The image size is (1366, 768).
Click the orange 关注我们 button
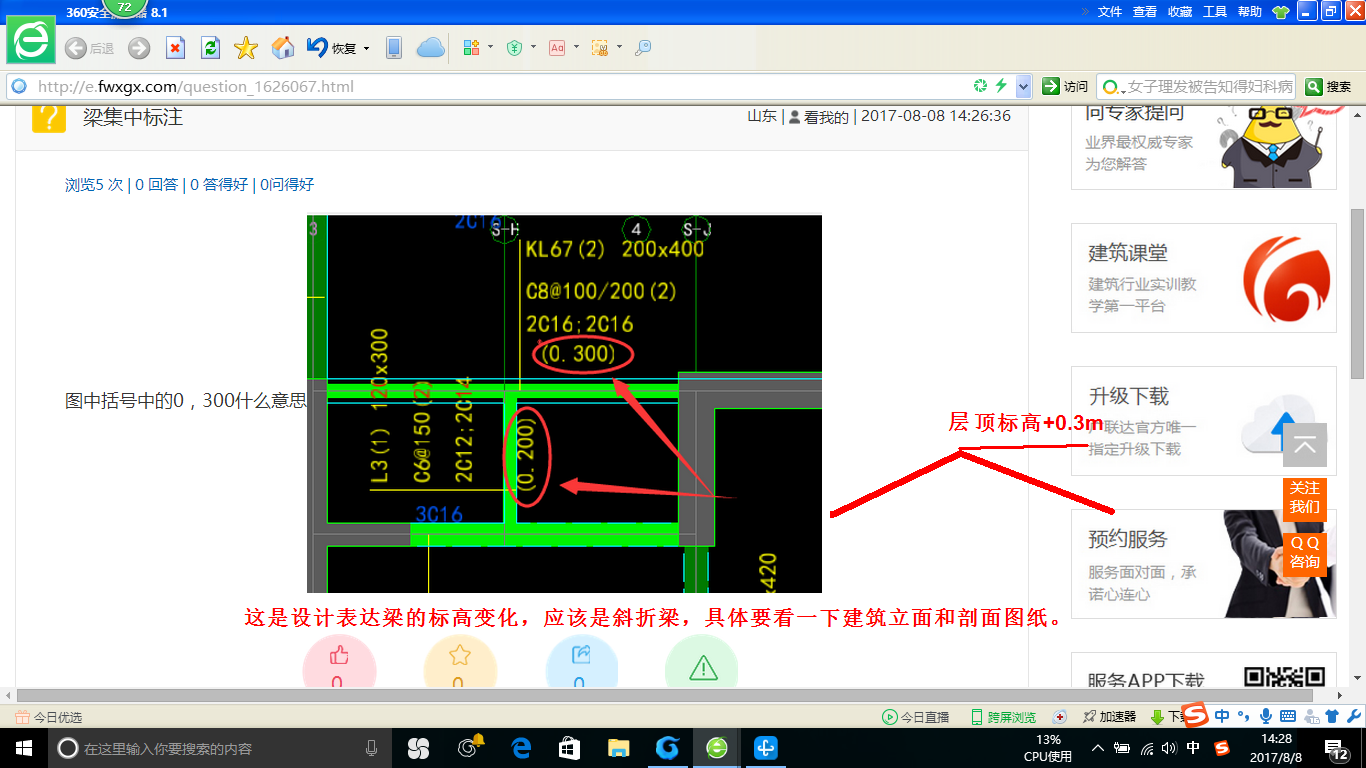pos(1305,497)
